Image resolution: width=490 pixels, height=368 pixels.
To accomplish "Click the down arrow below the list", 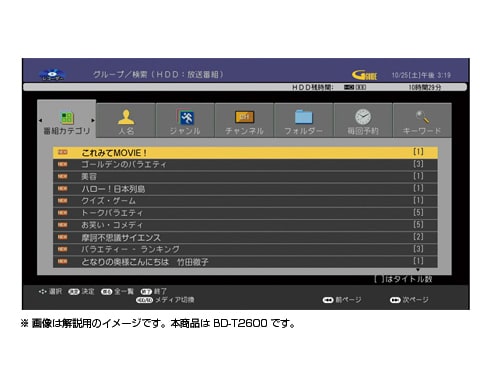I will [418, 270].
